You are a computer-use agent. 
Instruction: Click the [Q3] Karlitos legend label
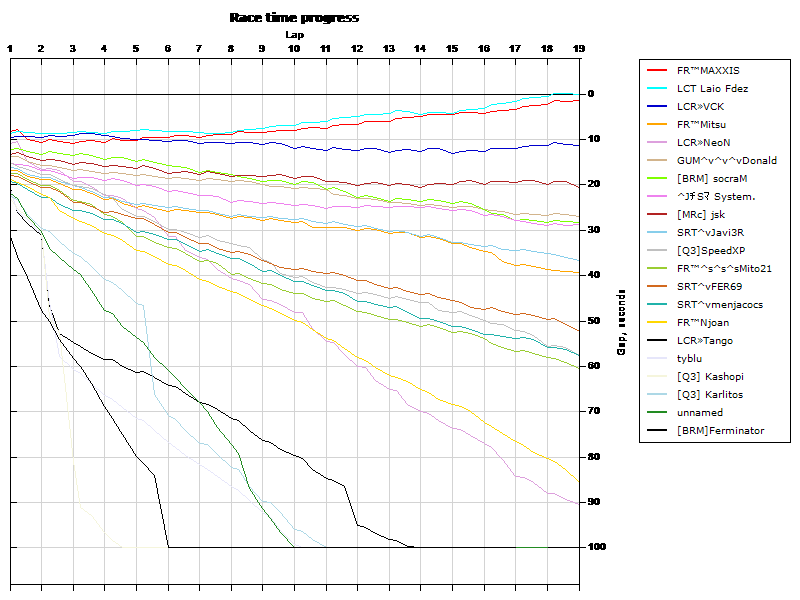tap(711, 395)
